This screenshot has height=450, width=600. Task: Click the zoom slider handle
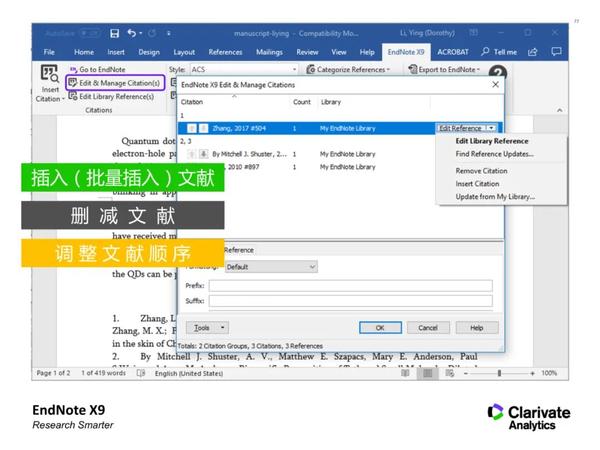(x=499, y=373)
